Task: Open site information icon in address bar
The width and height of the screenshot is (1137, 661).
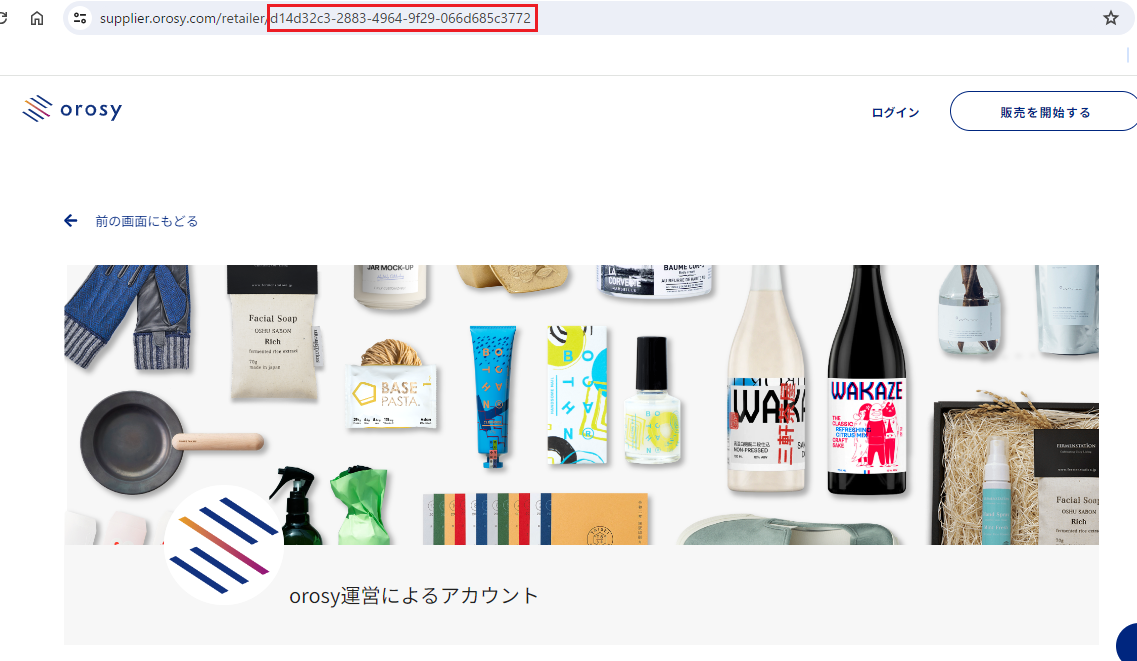Action: pos(80,18)
